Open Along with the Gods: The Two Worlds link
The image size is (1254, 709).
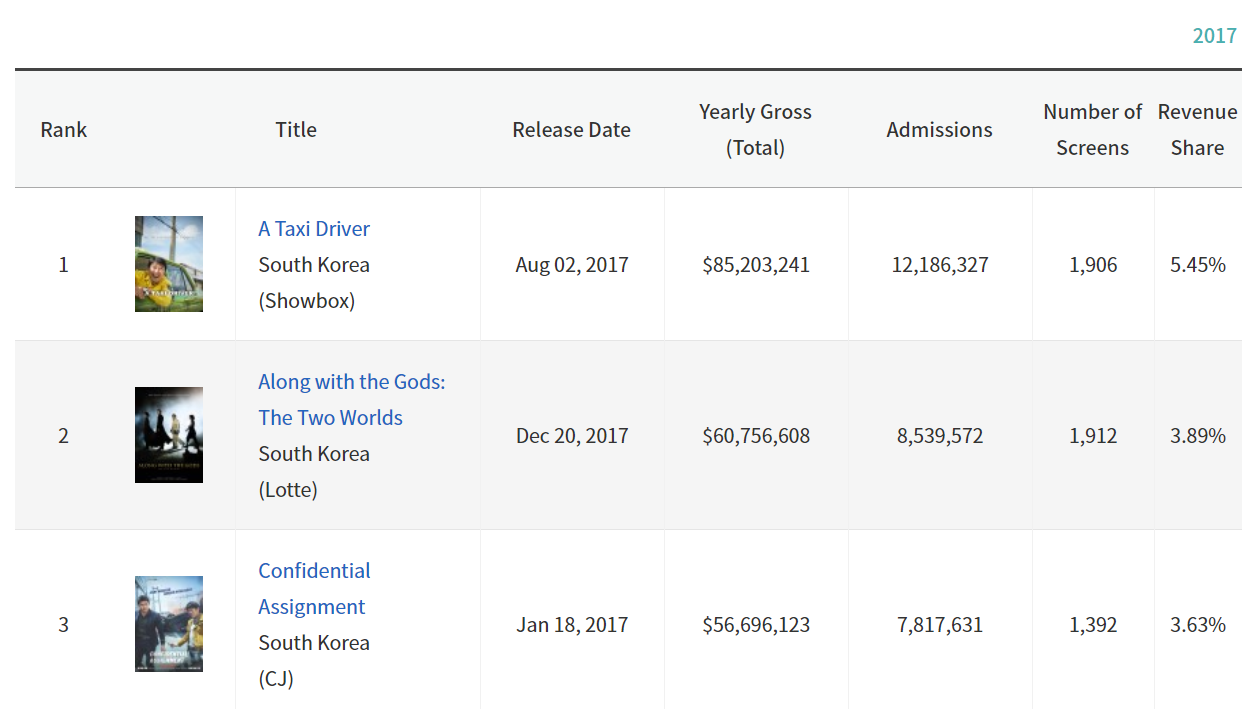351,399
